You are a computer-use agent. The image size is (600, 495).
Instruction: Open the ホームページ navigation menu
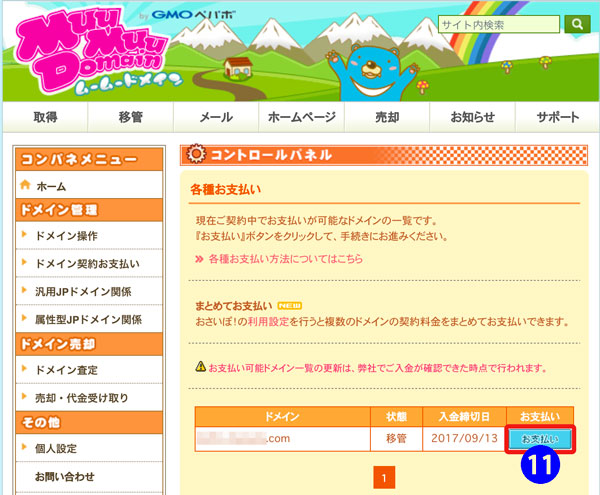tap(302, 117)
